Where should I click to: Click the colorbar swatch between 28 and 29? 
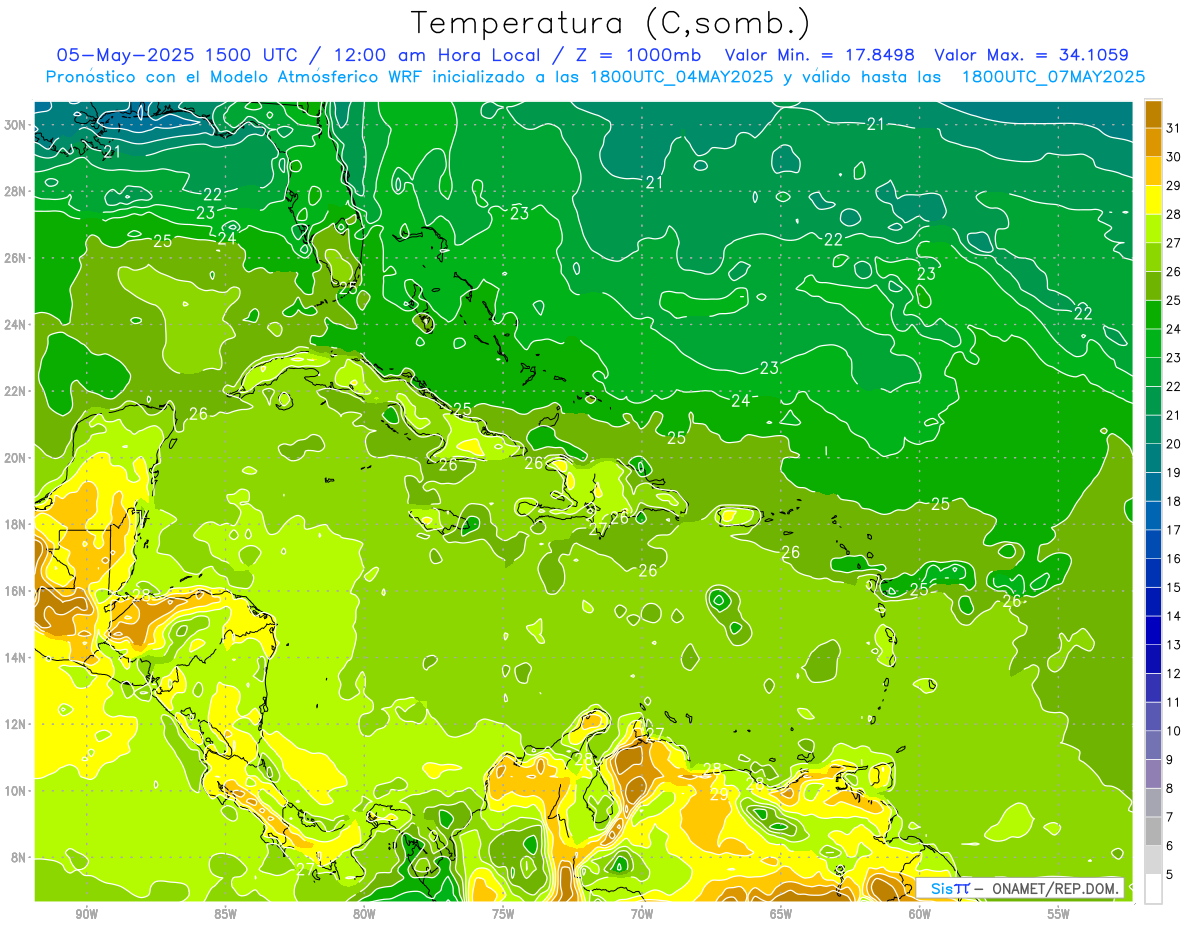[x=1153, y=199]
